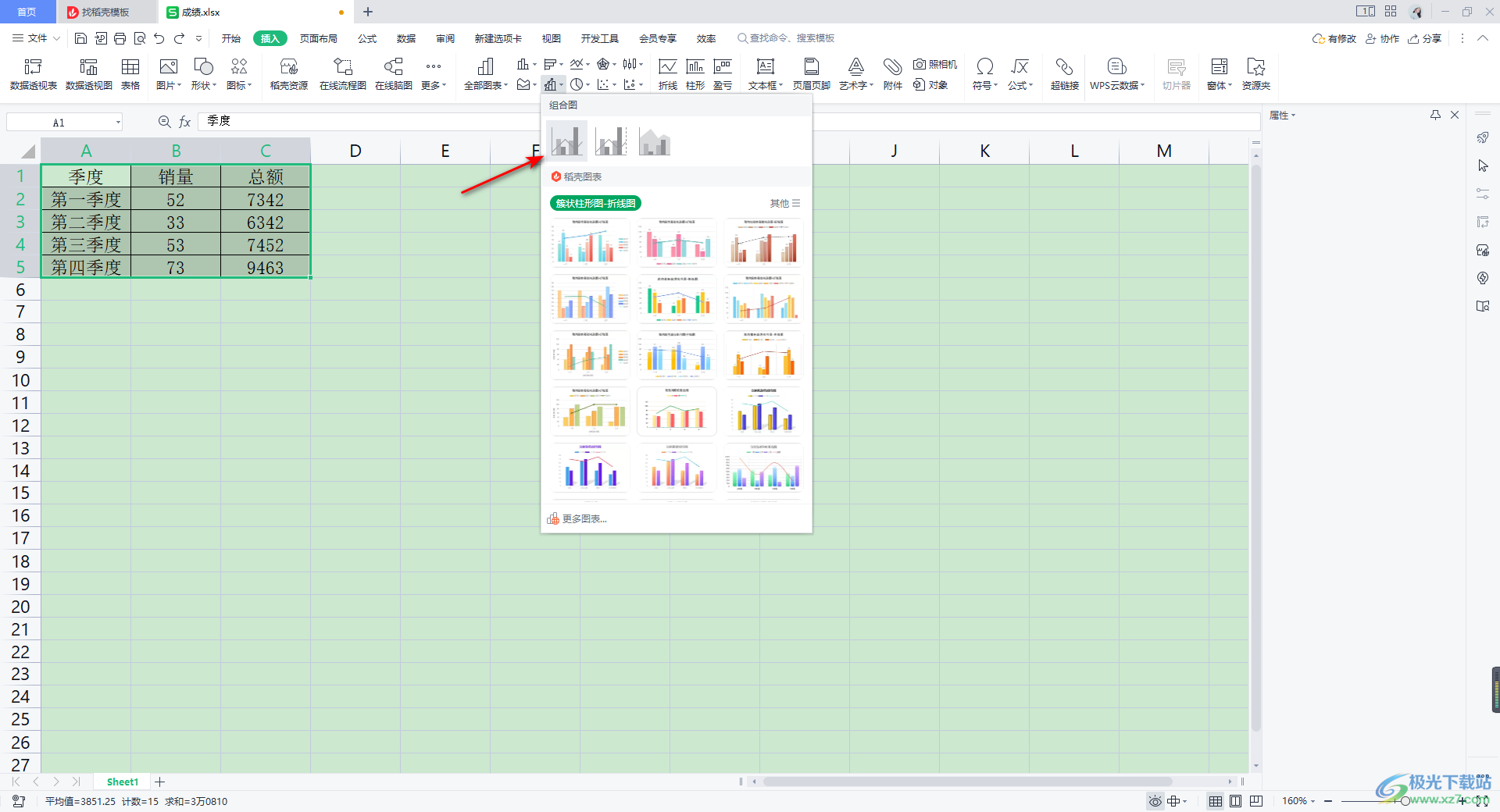Insert an attachment (附件)

pyautogui.click(x=893, y=74)
